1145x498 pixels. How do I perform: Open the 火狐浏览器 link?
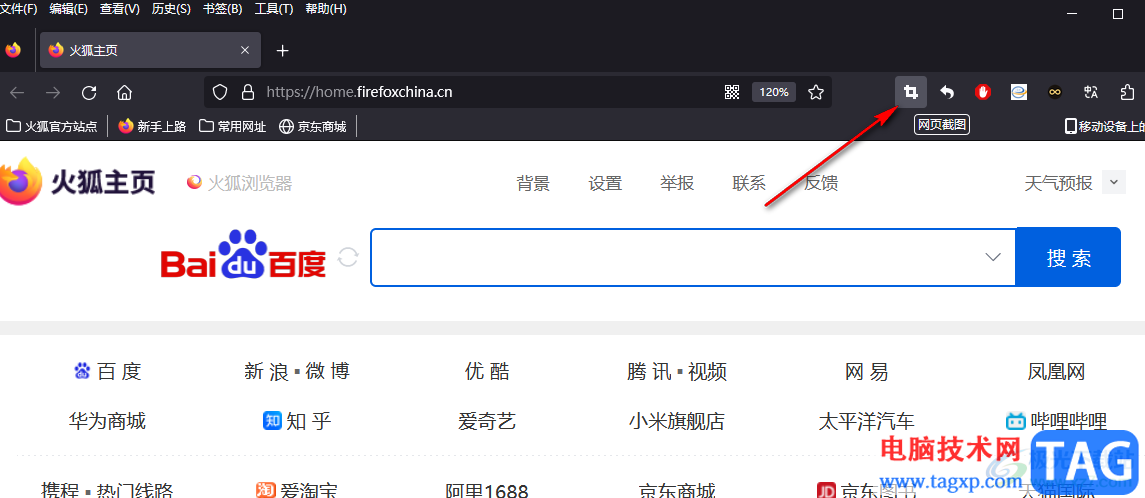pos(240,183)
